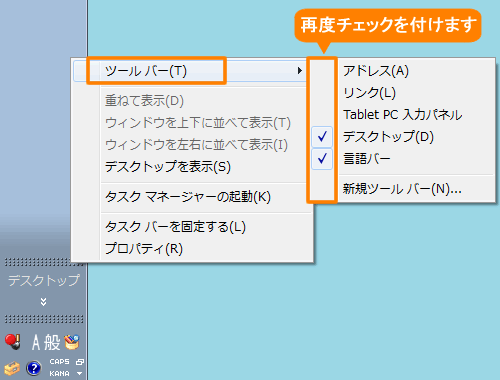Click ウィンドウを上下に並べて表示(T) item
The height and width of the screenshot is (380, 500).
198,123
